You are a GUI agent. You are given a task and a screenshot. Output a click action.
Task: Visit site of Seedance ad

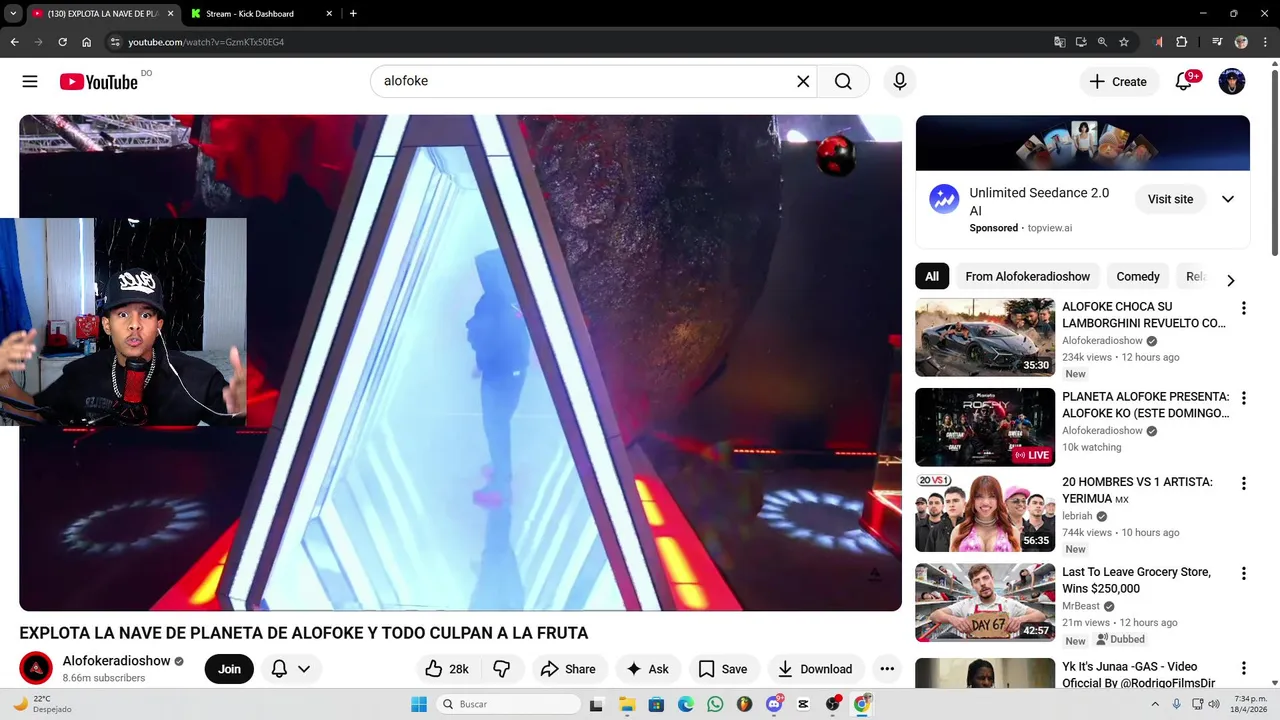click(1170, 199)
